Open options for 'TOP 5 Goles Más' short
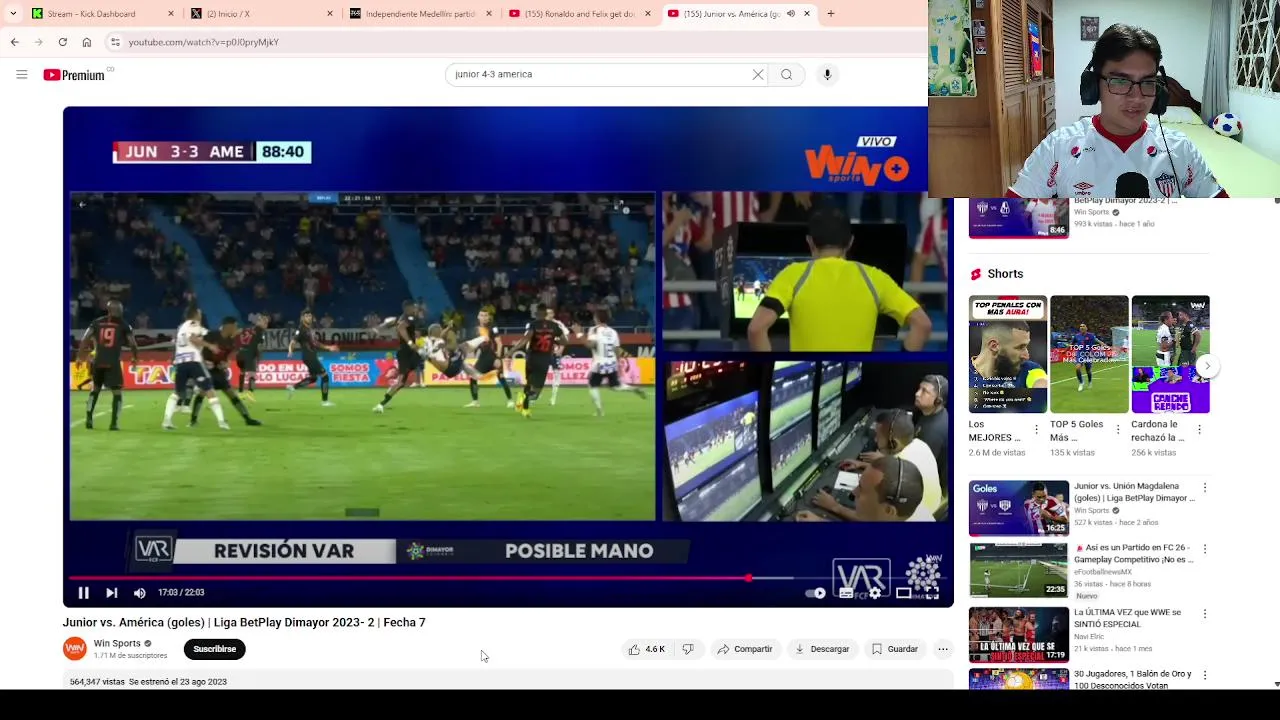Viewport: 1280px width, 720px height. (x=1118, y=430)
